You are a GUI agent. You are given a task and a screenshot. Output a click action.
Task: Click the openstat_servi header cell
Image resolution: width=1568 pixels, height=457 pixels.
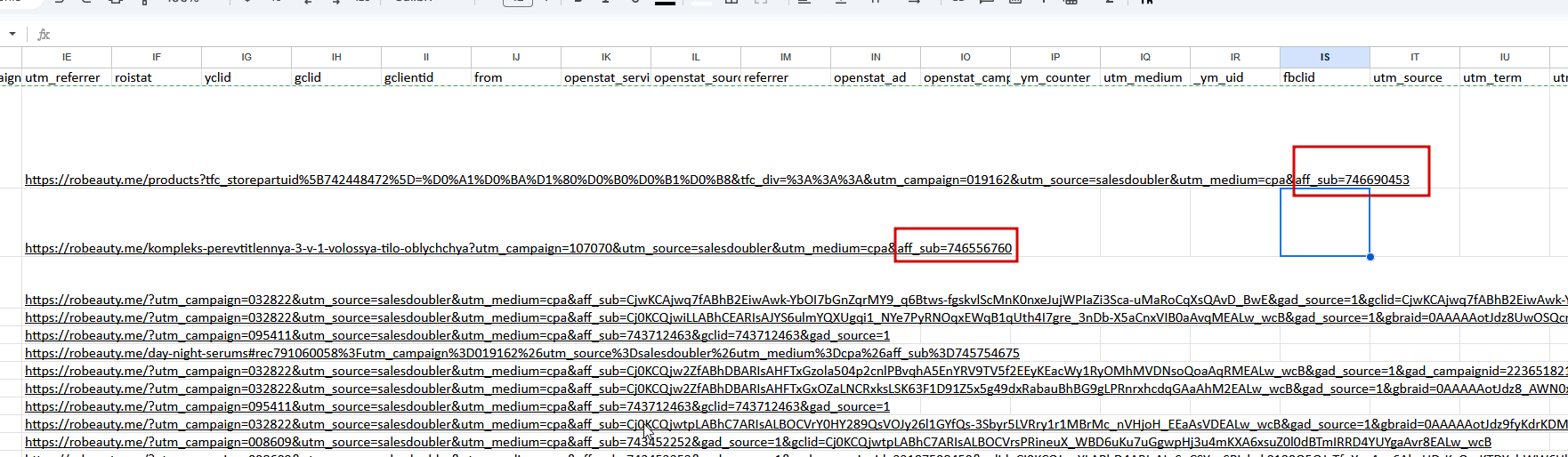[606, 77]
